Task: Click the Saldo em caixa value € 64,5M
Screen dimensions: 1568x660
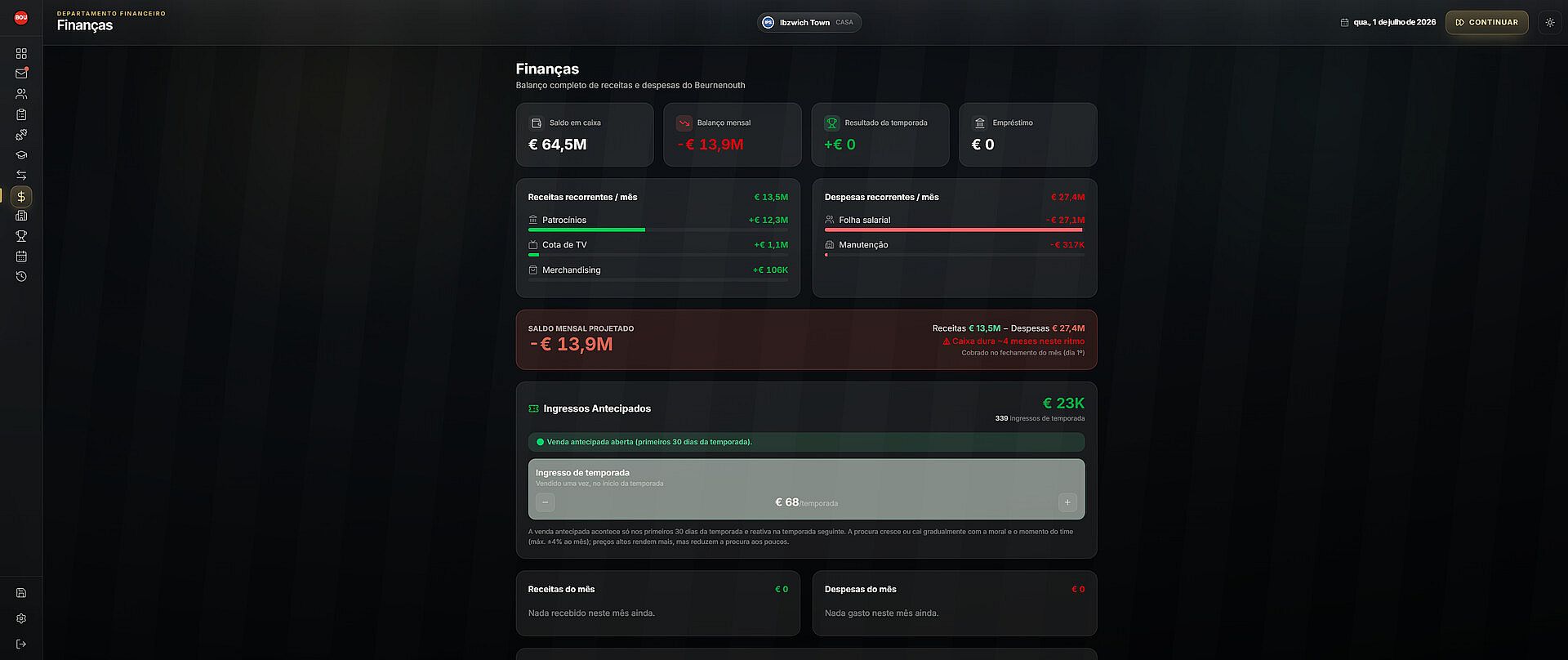Action: [x=558, y=145]
